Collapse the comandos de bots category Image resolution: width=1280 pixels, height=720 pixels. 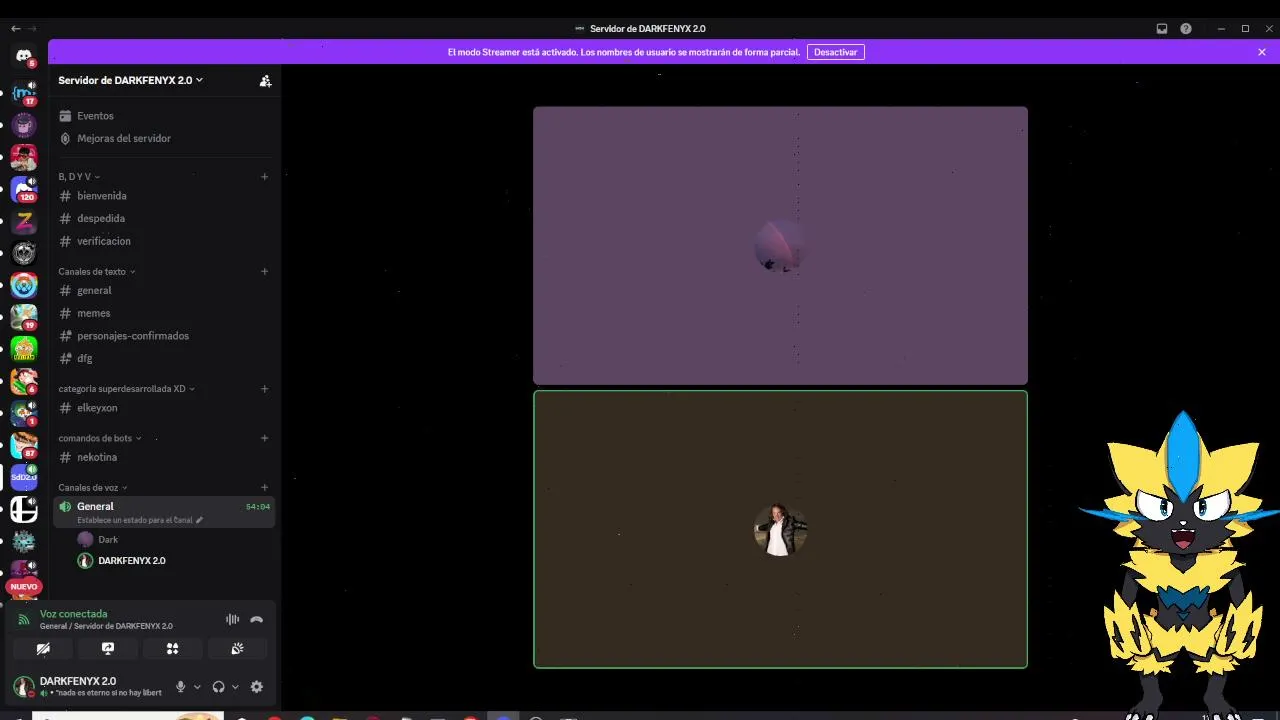[100, 438]
